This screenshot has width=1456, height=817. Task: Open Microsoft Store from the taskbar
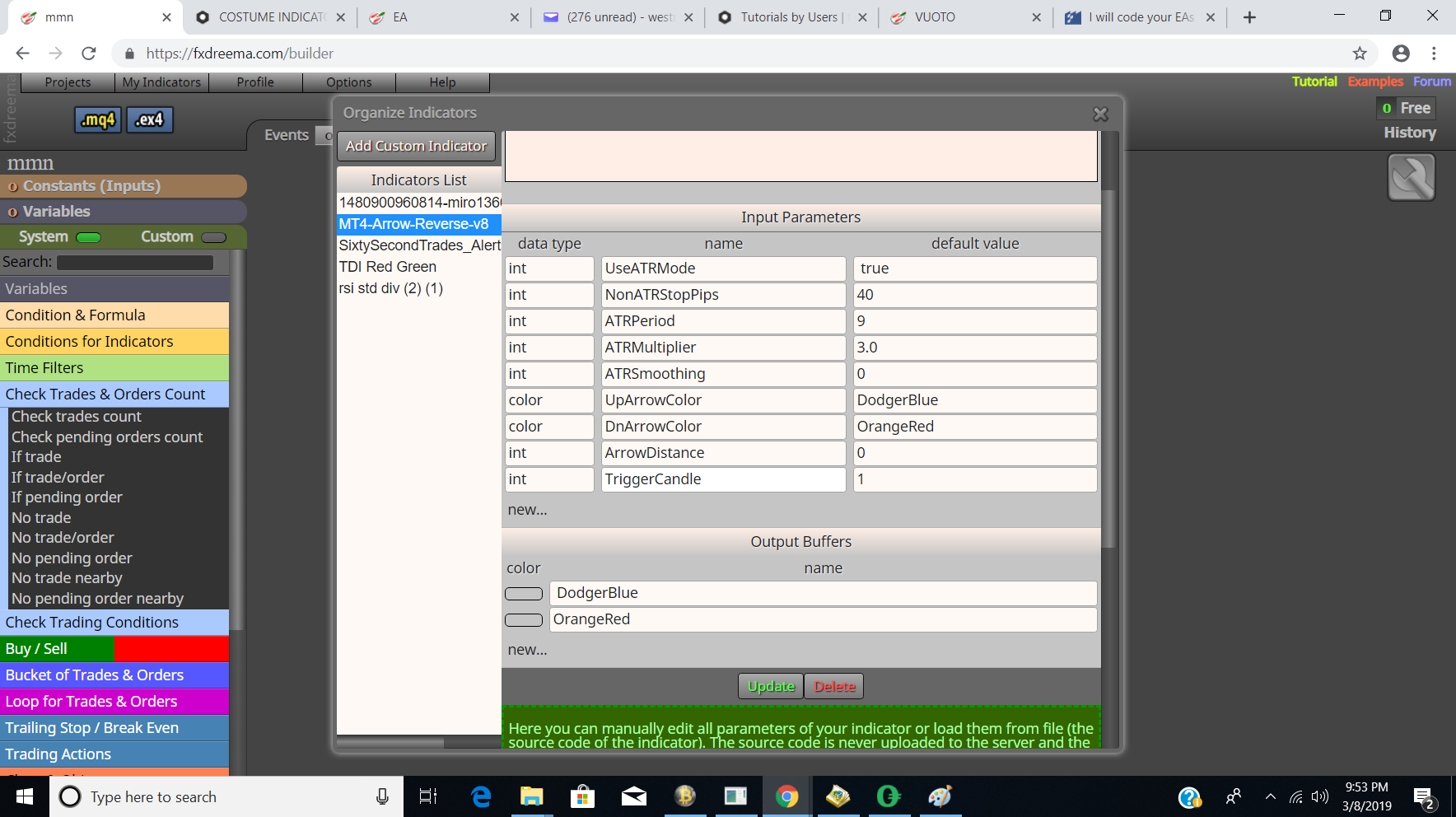[583, 796]
